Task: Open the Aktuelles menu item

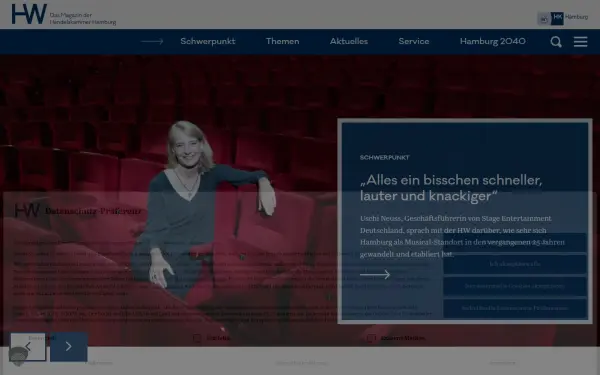Action: (x=349, y=41)
